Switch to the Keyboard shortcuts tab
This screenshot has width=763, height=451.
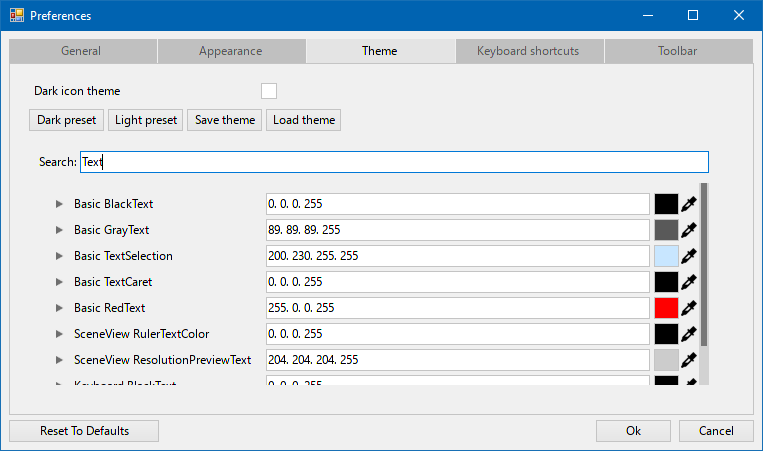tap(528, 51)
